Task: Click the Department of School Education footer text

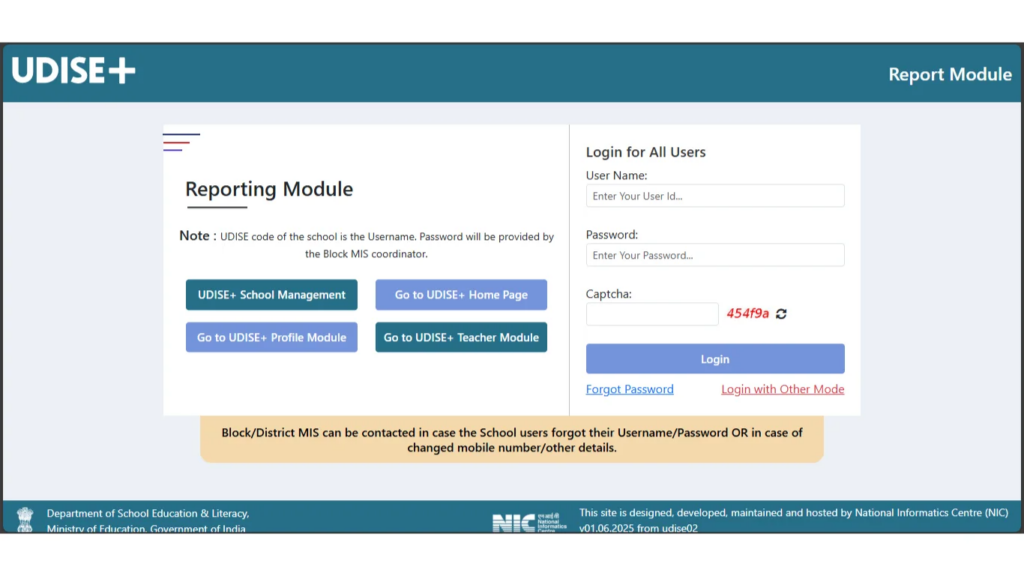Action: [146, 519]
